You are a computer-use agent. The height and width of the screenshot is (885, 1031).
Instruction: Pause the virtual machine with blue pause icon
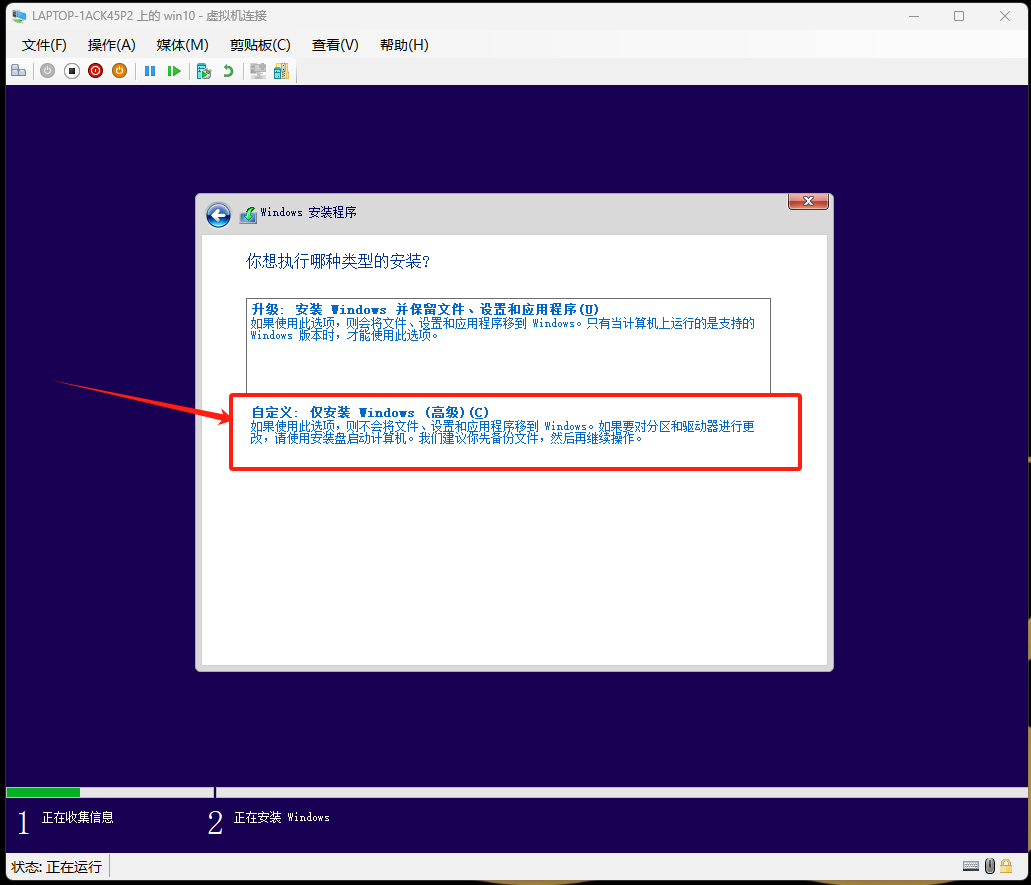150,71
